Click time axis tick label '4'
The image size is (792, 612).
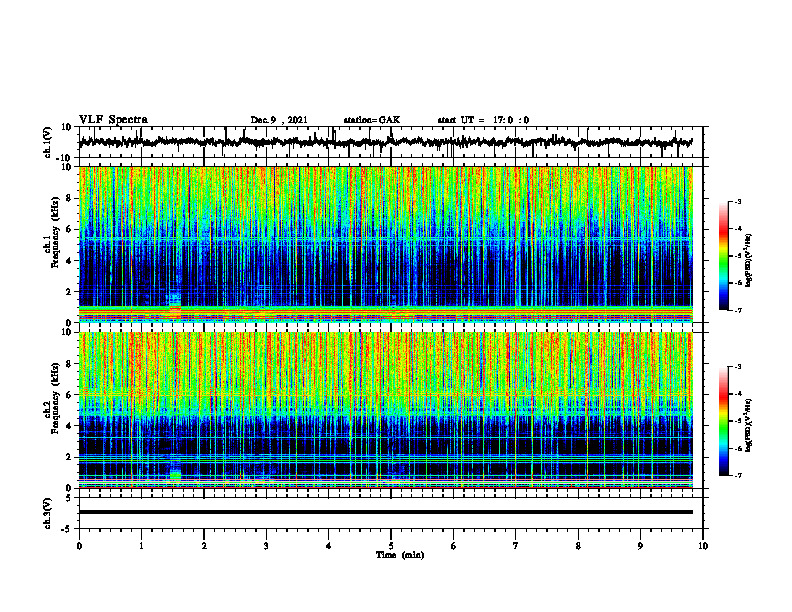[x=328, y=546]
